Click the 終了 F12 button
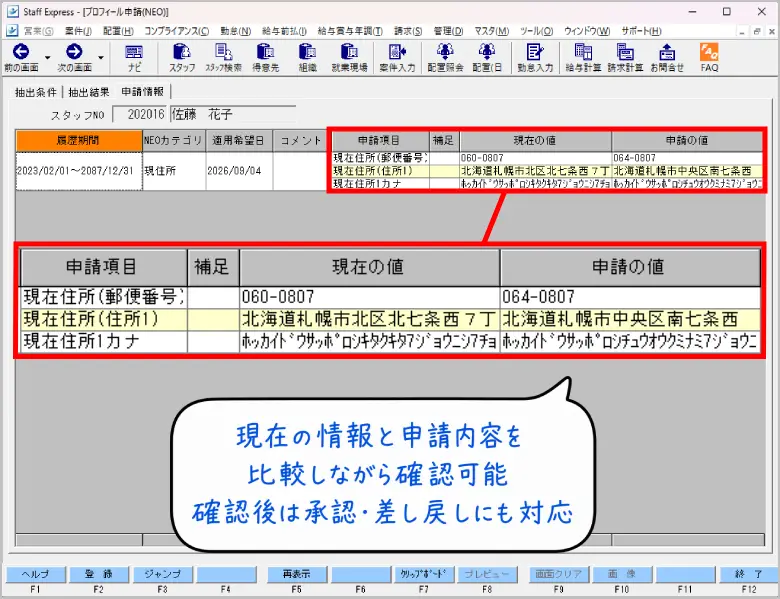This screenshot has width=780, height=599. coord(749,574)
